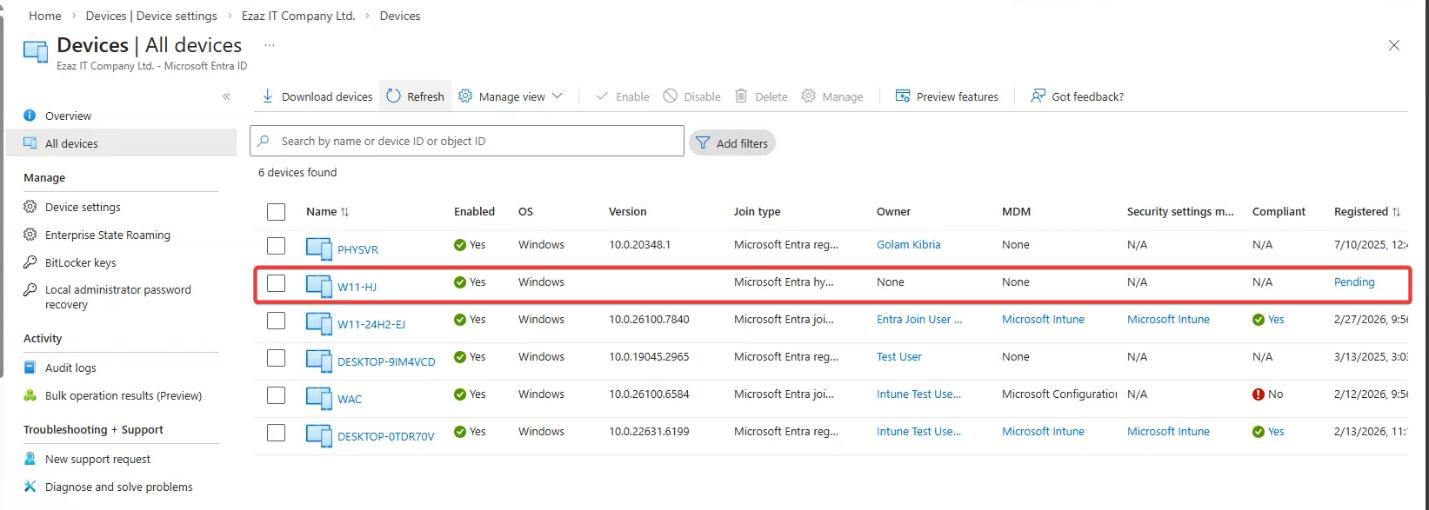Image resolution: width=1429 pixels, height=510 pixels.
Task: Click the device icon beside W11-24H2-EJ
Action: (x=319, y=323)
